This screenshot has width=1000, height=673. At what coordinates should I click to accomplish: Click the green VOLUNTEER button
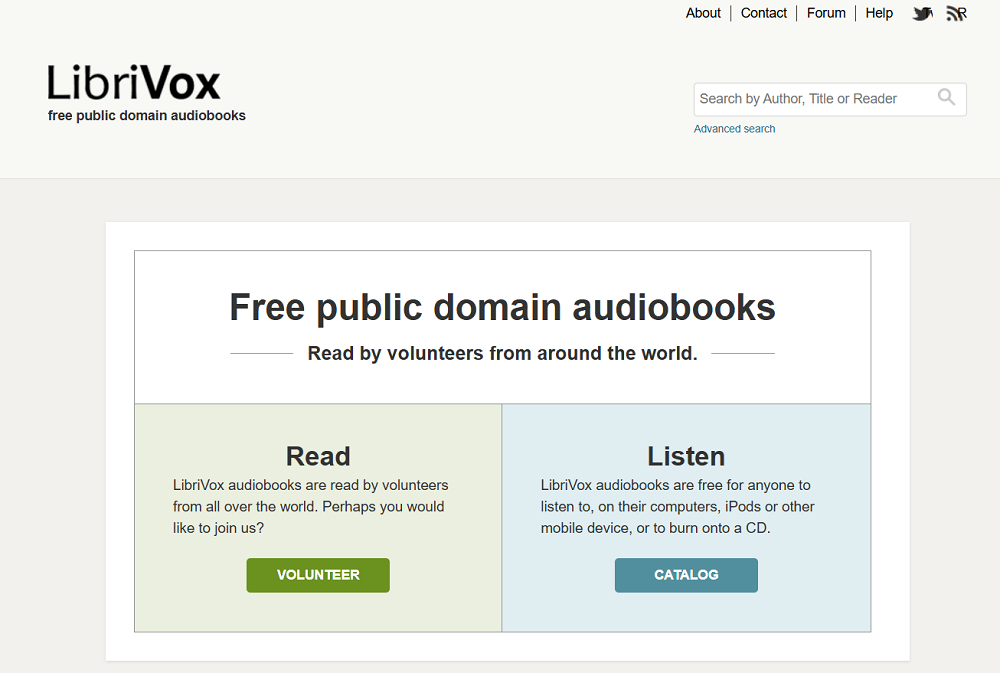tap(318, 575)
